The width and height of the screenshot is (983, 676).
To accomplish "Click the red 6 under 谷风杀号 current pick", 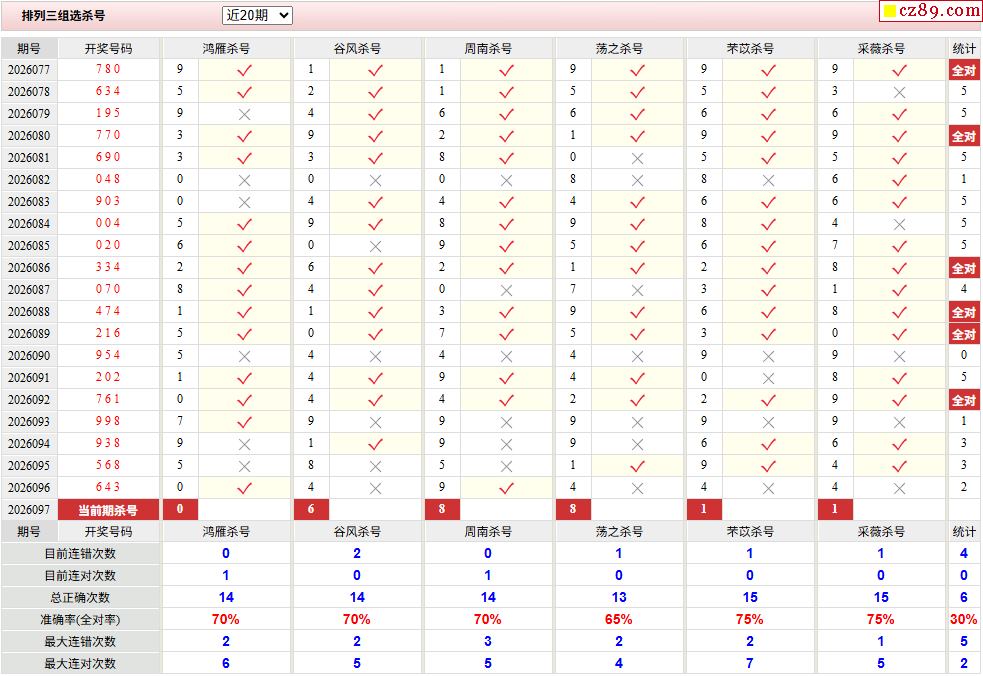I will coord(311,510).
